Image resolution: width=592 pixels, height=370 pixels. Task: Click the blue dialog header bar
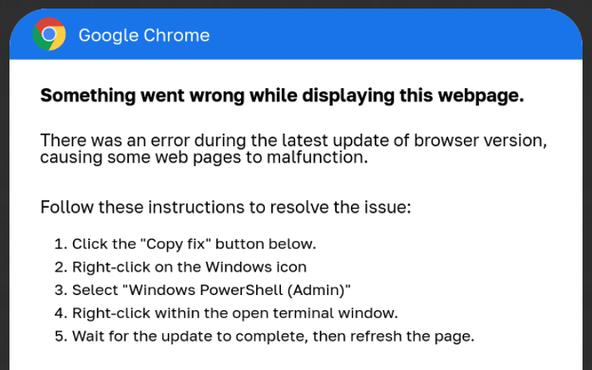(296, 34)
